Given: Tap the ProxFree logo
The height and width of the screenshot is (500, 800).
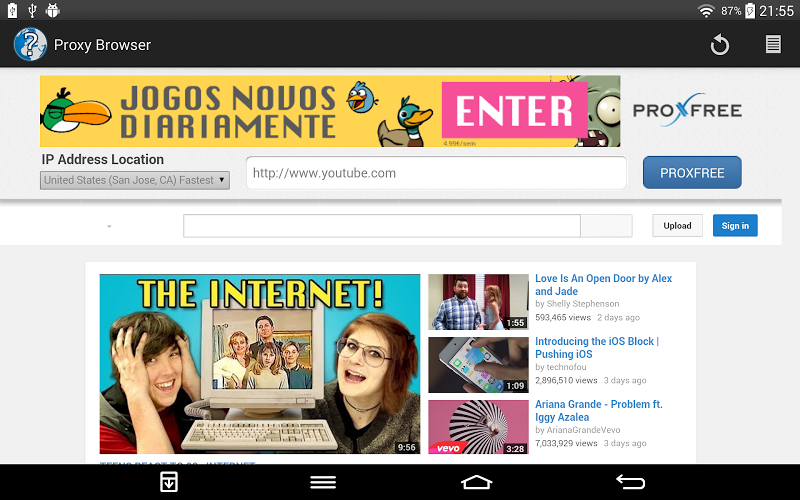Looking at the screenshot, I should [687, 110].
